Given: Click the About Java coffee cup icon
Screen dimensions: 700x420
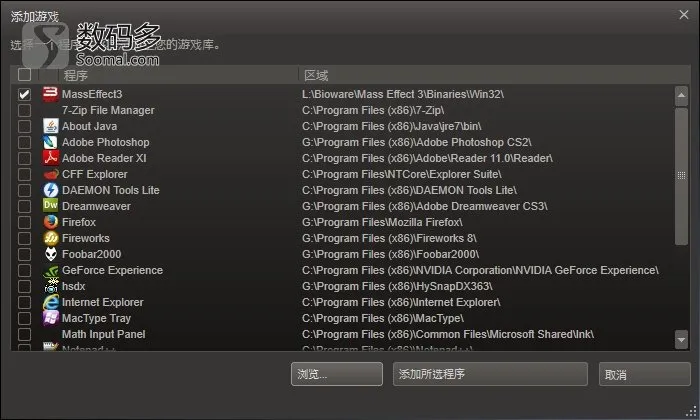Looking at the screenshot, I should point(50,126).
